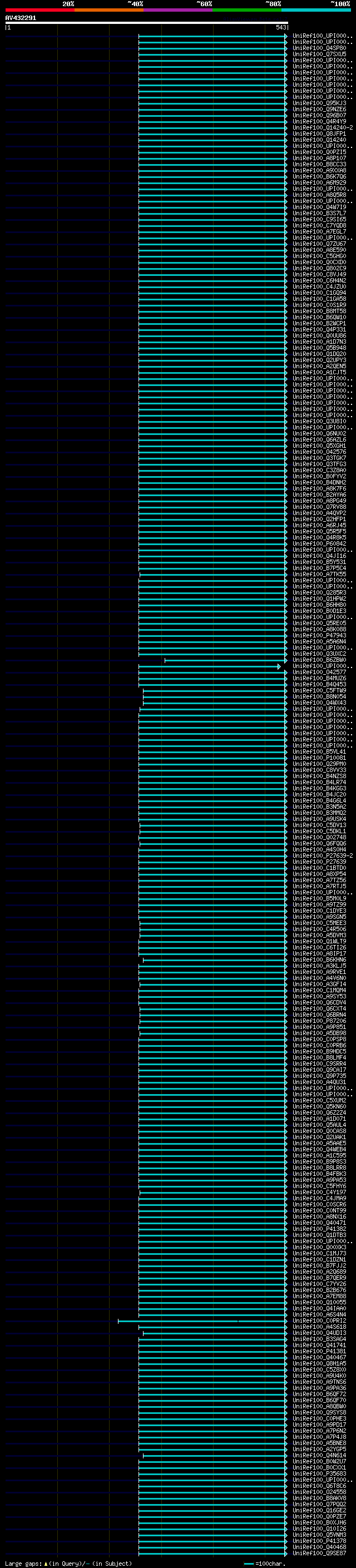The height and width of the screenshot is (1568, 356).
Task: Select hit label UniRef100_Q7RV88
Action: (x=319, y=507)
